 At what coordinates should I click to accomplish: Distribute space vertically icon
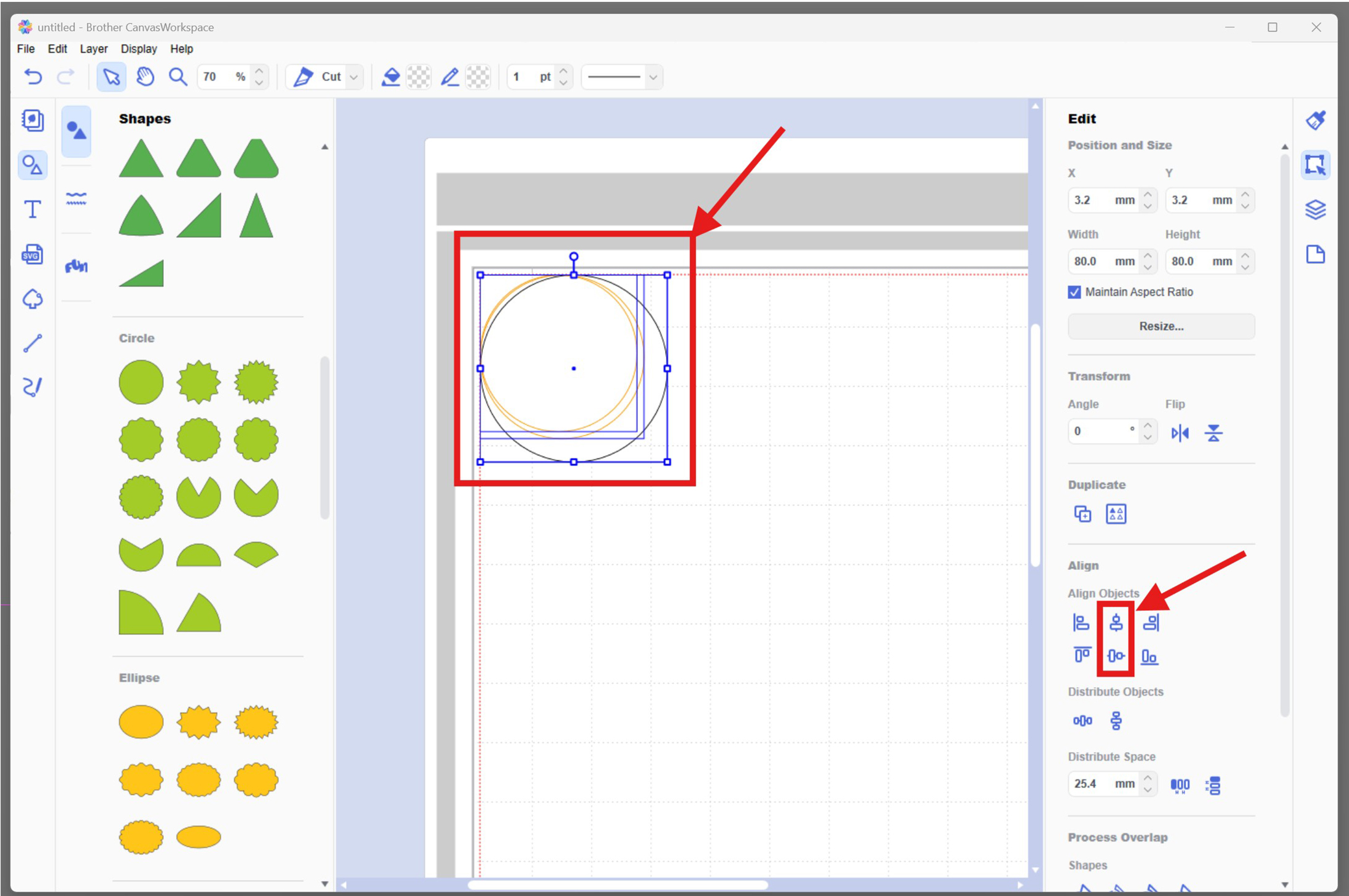[1213, 785]
